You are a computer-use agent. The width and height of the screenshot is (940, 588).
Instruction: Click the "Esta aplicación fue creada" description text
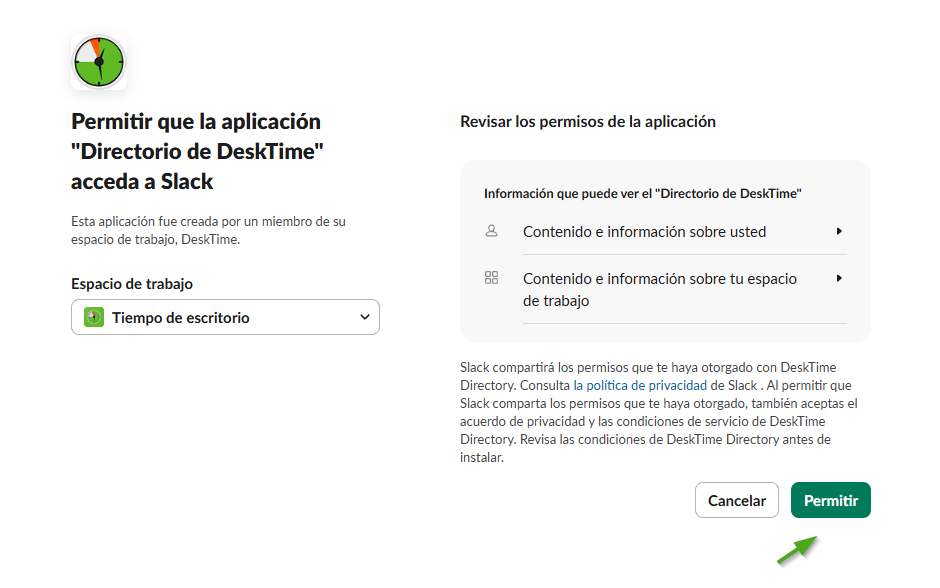pos(208,230)
